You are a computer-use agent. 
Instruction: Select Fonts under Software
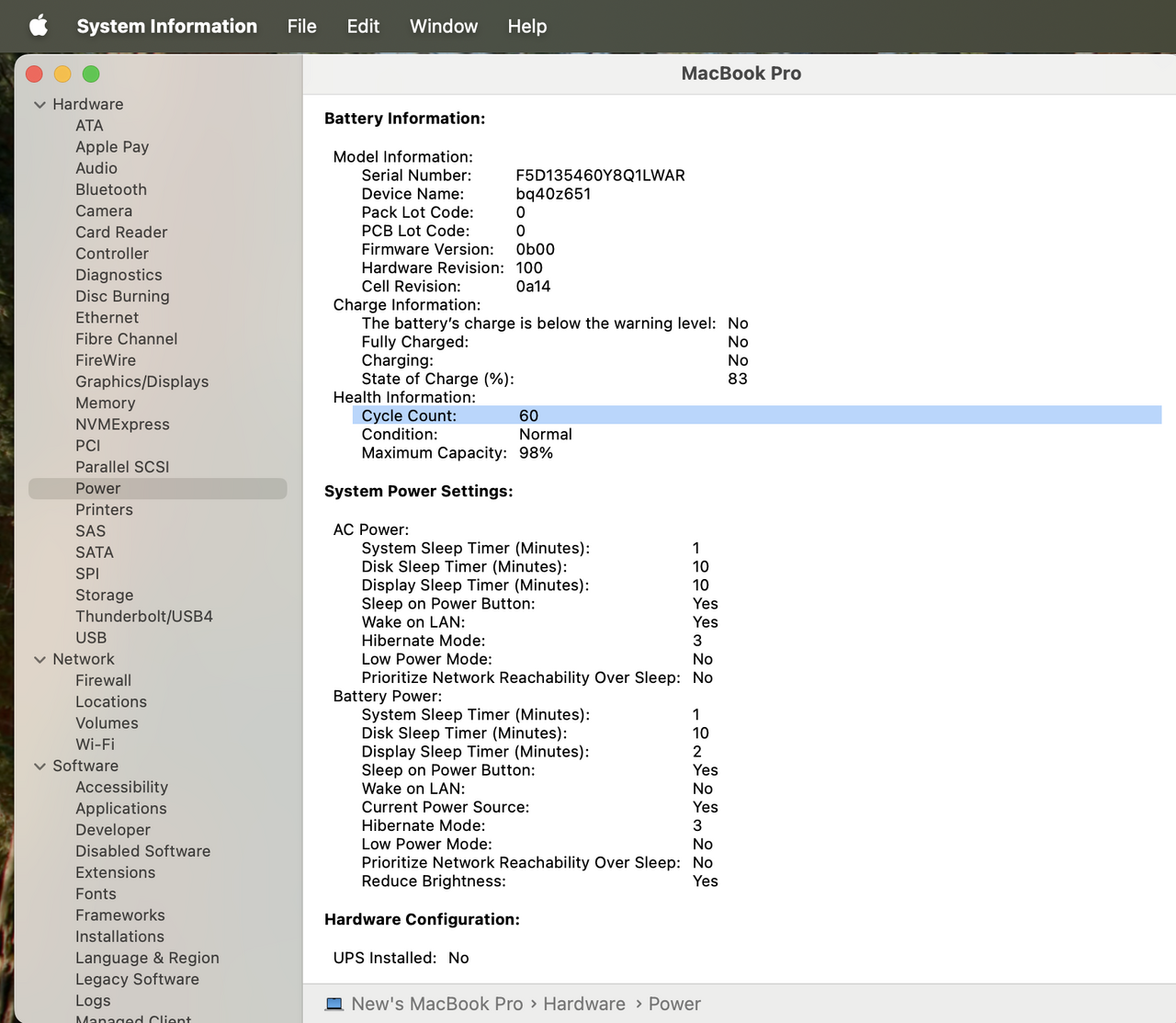96,894
